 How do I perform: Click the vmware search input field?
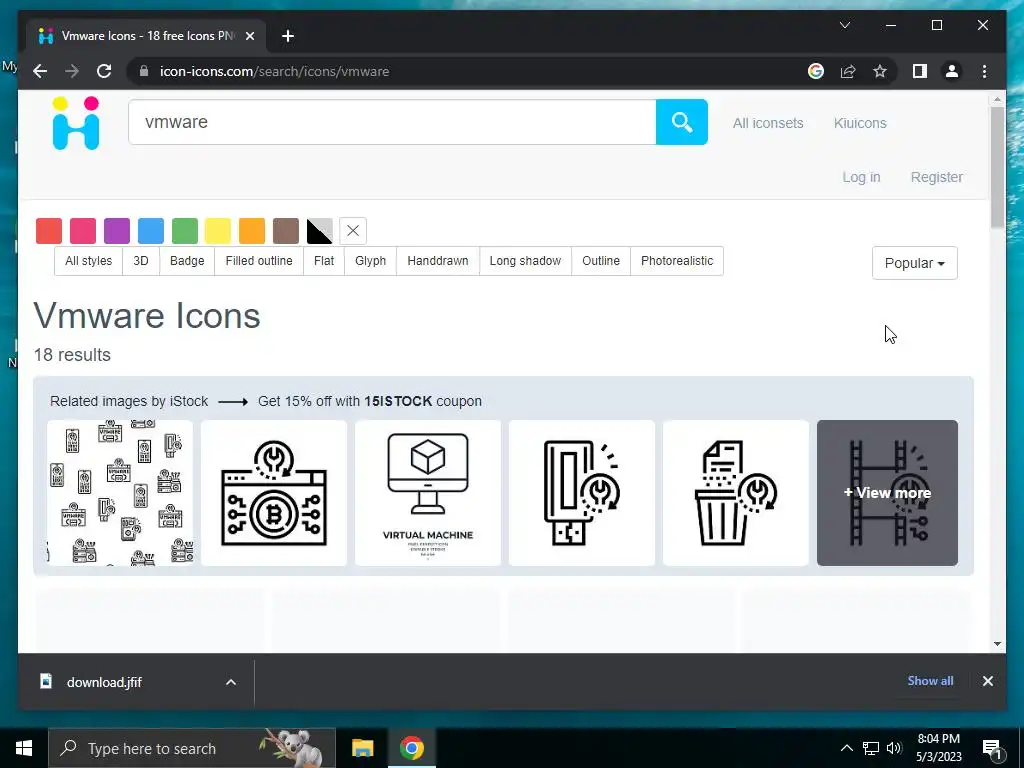tap(392, 122)
